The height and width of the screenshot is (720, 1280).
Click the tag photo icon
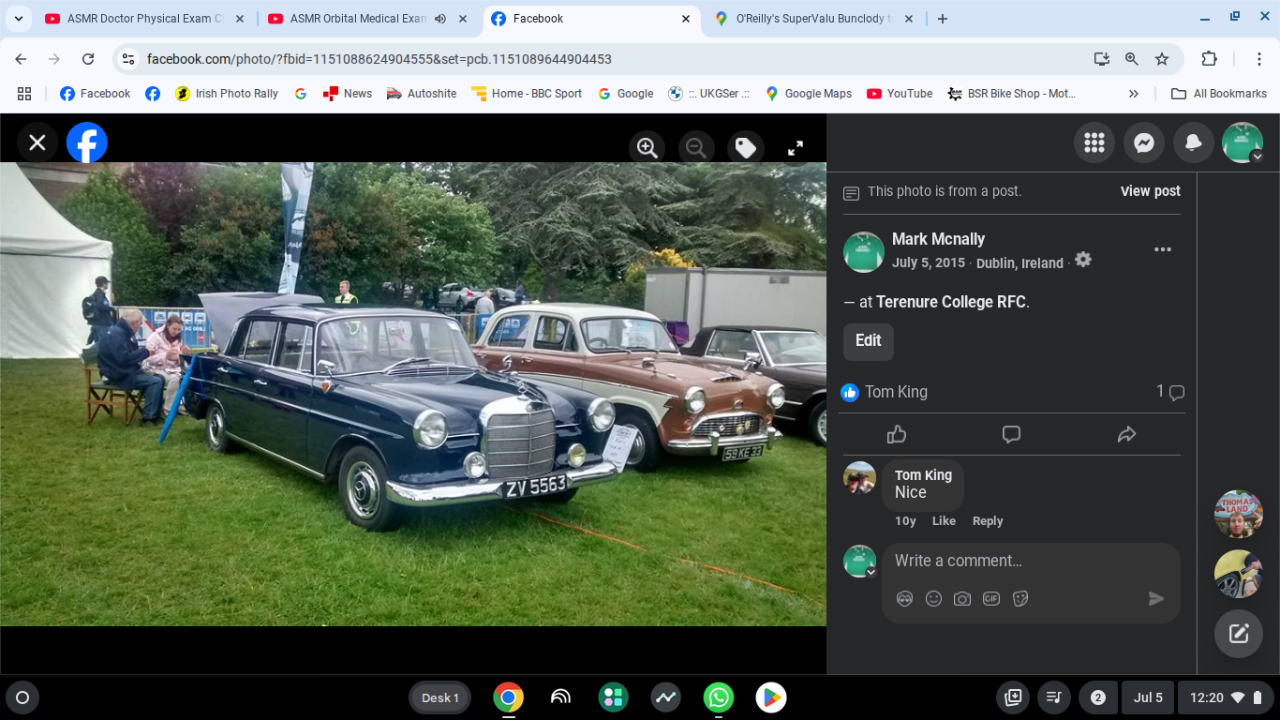745,148
